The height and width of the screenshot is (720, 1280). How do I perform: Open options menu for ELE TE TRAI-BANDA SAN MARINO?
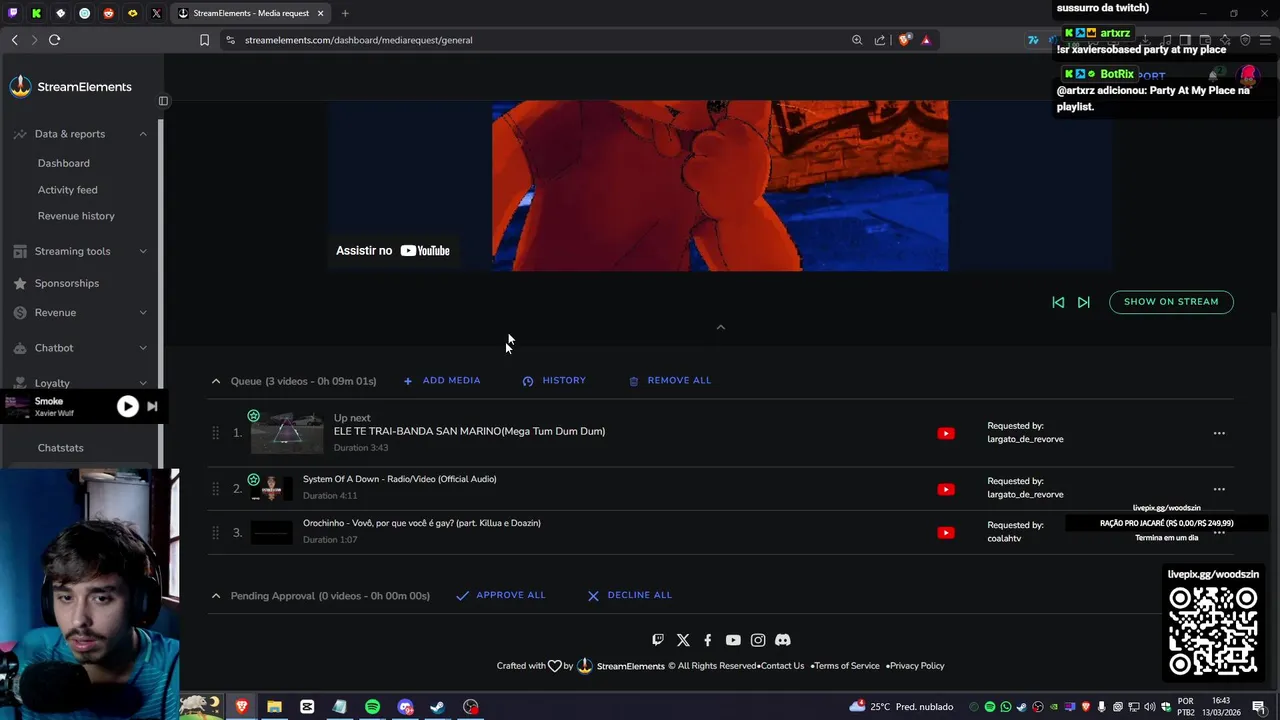(x=1219, y=433)
